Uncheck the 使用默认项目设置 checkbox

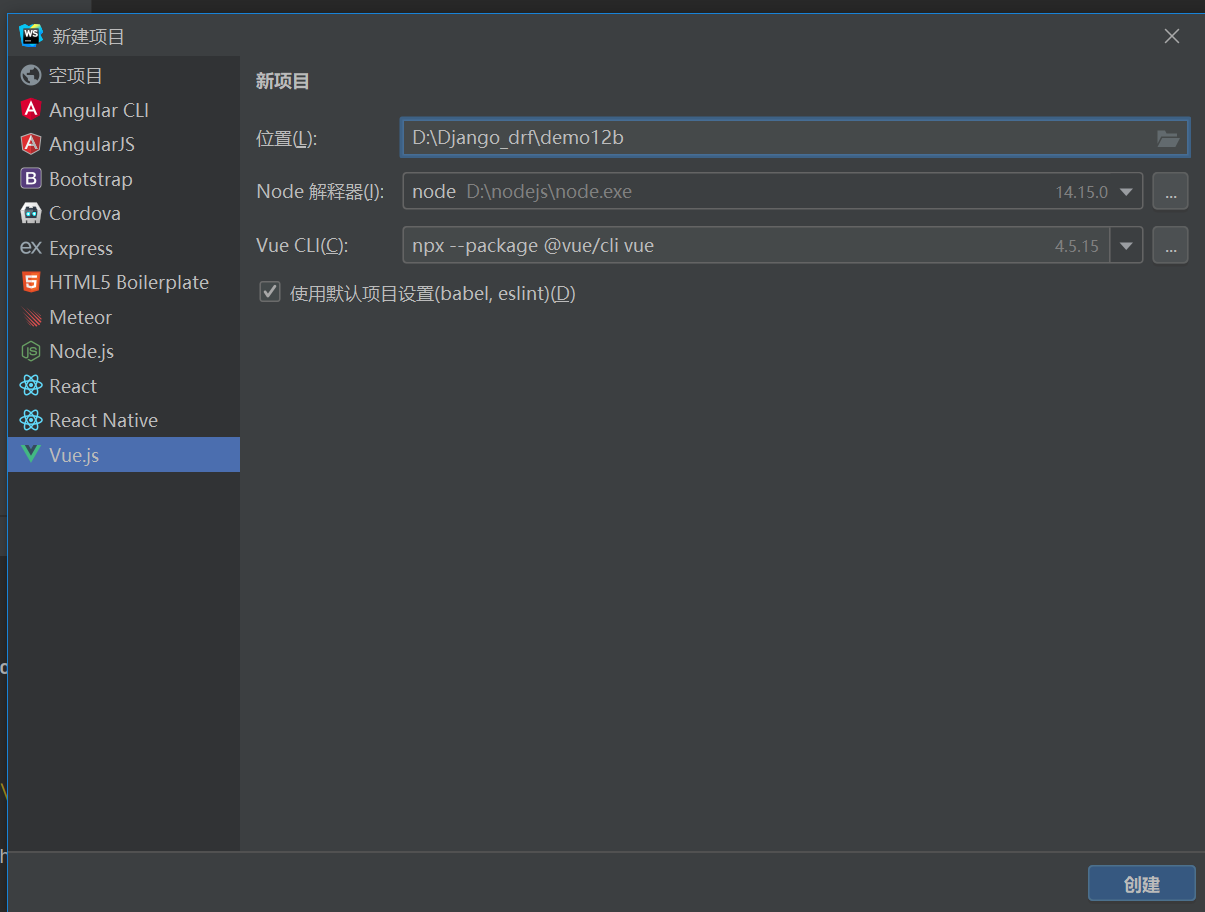(x=270, y=292)
